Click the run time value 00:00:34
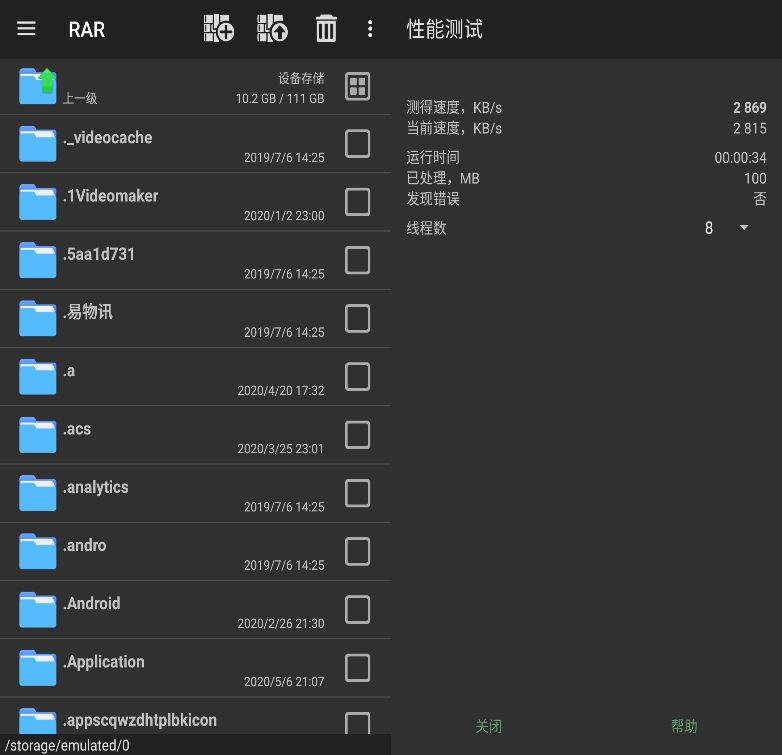 click(x=741, y=158)
